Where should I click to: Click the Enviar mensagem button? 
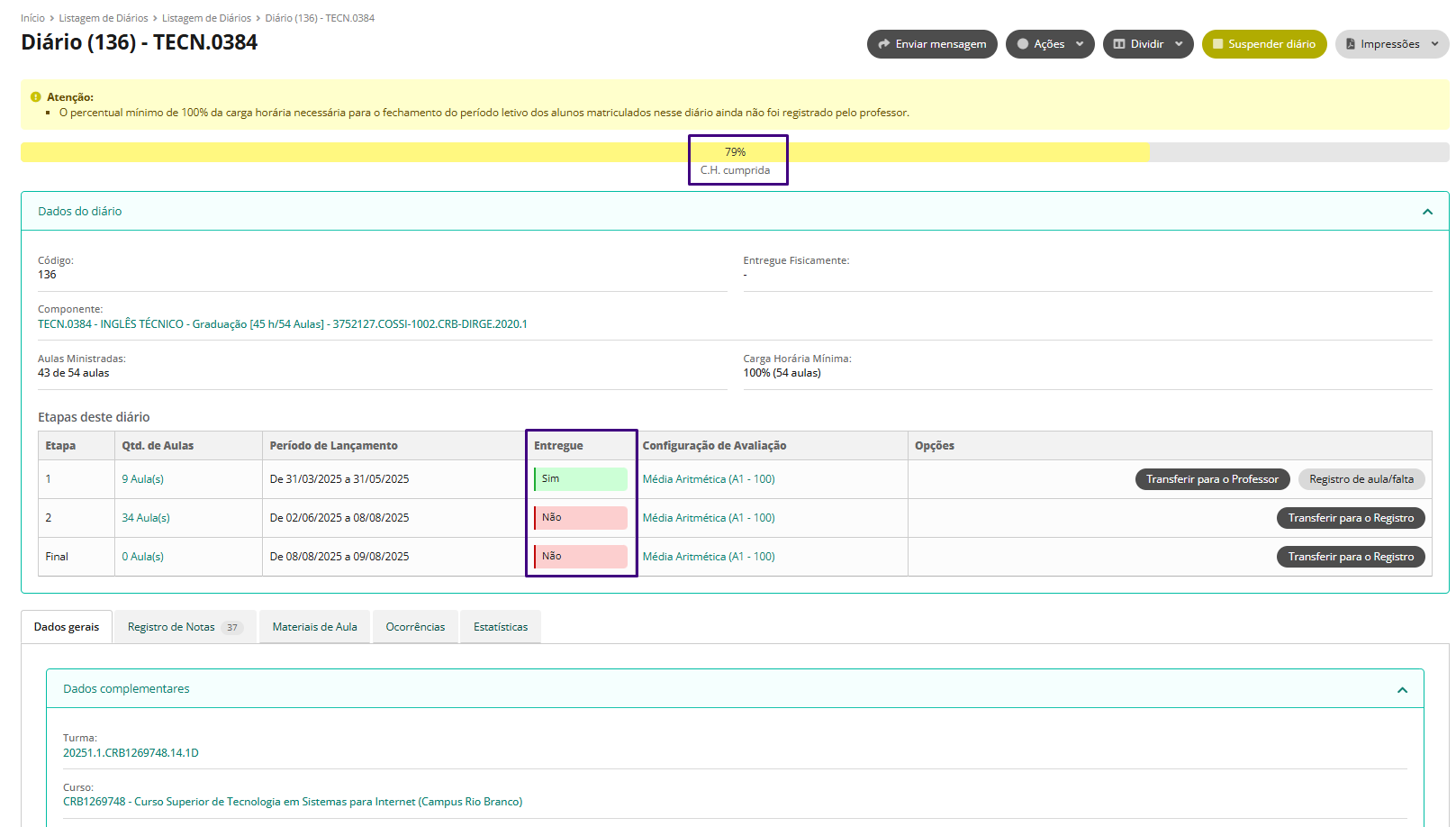[932, 44]
